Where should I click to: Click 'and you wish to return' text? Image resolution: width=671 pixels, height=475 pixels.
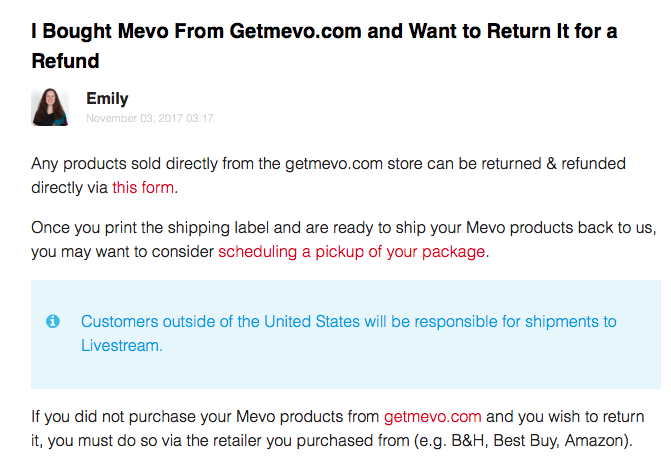[x=565, y=416]
